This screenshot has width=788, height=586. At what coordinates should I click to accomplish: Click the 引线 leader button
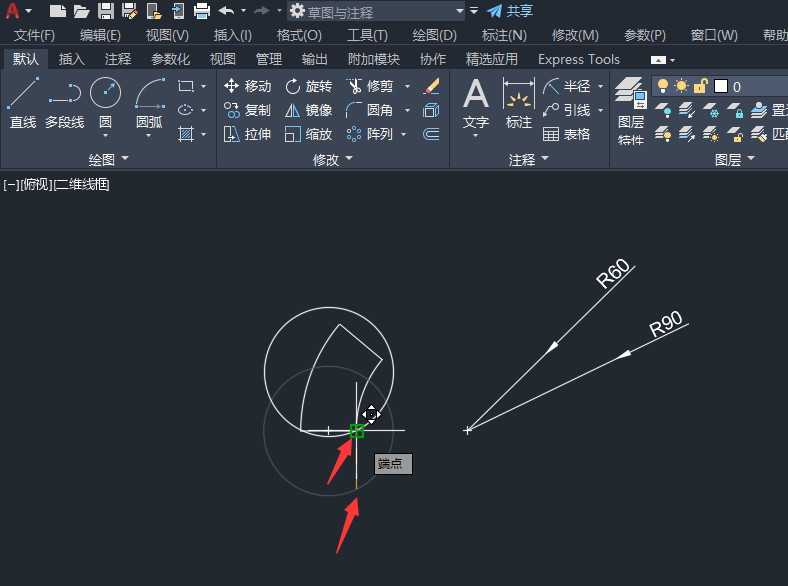click(567, 110)
